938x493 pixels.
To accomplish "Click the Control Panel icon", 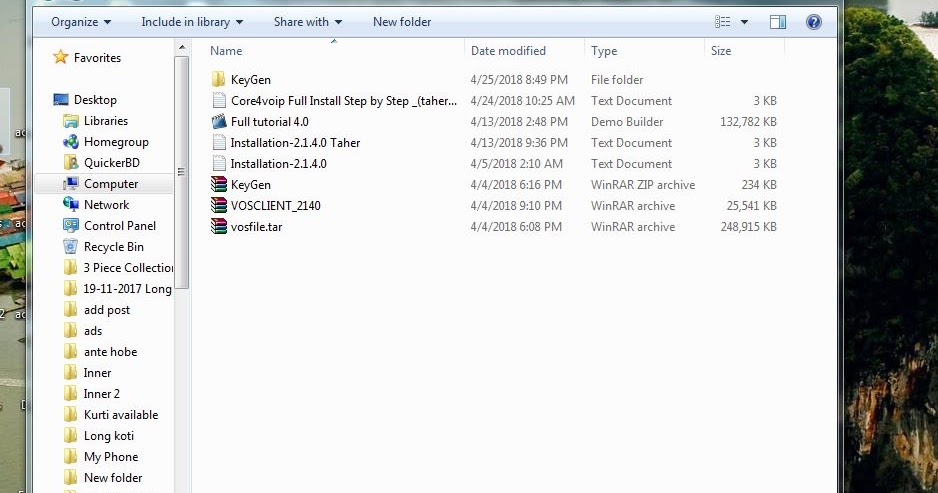I will click(71, 226).
